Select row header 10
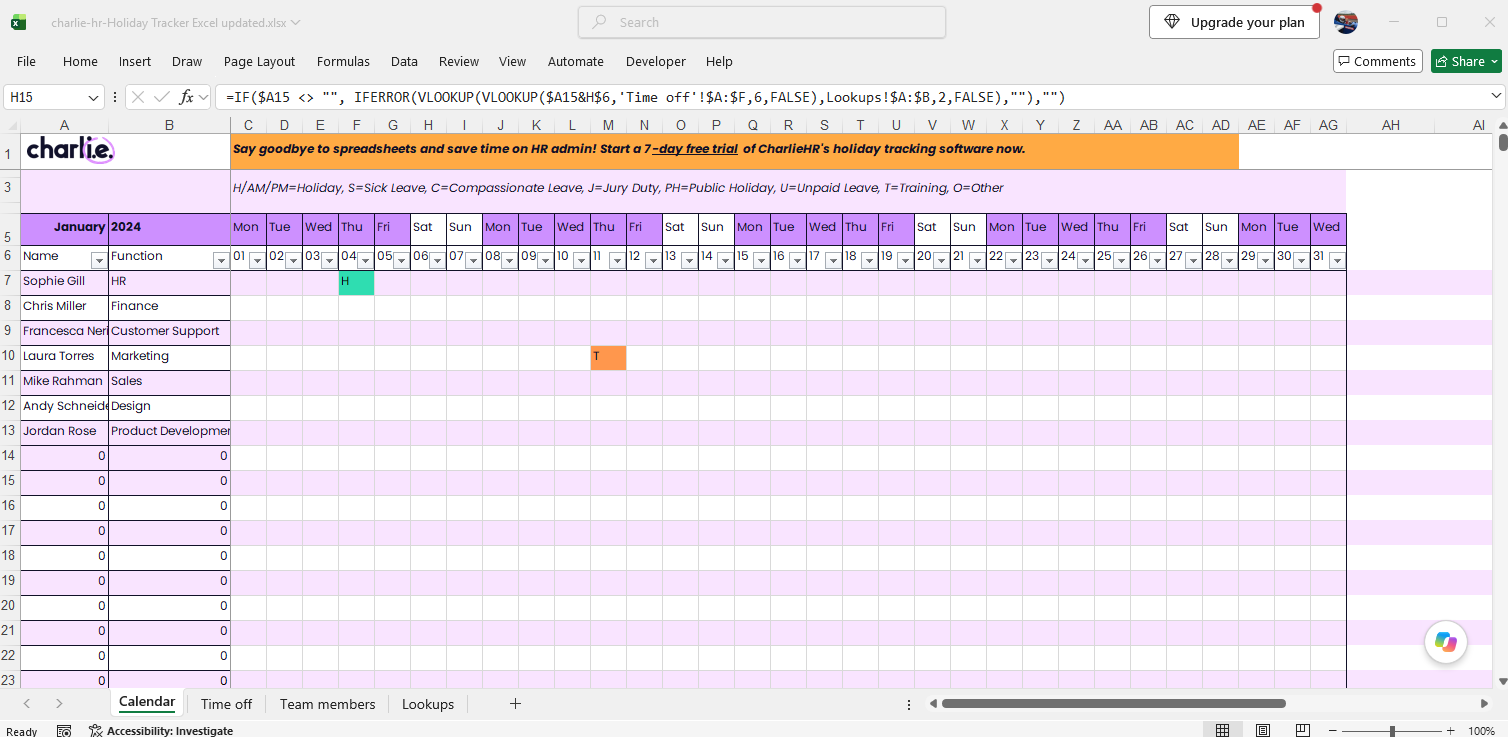This screenshot has height=737, width=1508. click(x=9, y=356)
